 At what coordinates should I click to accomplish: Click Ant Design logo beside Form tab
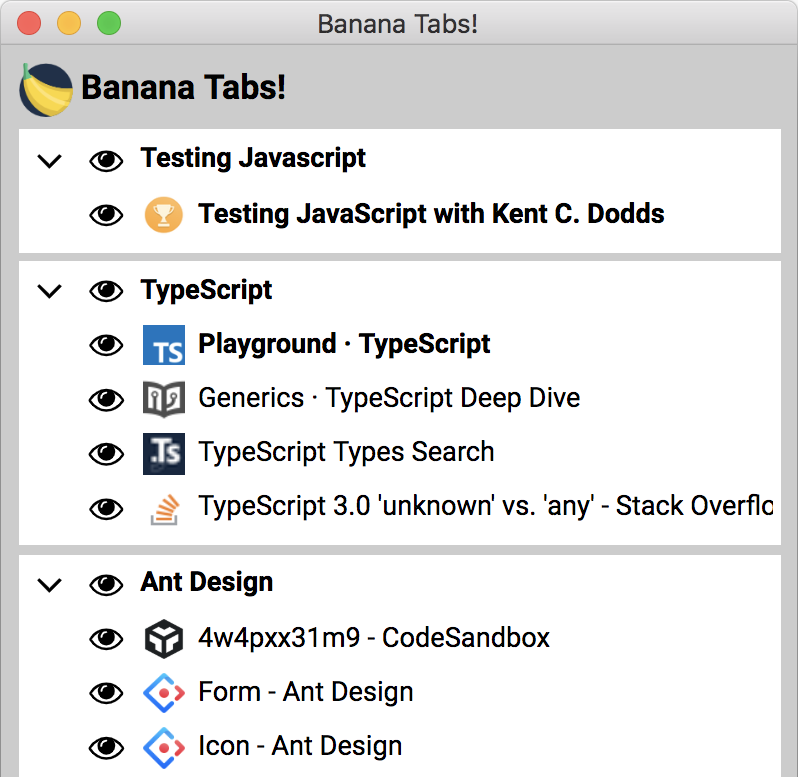(x=163, y=693)
